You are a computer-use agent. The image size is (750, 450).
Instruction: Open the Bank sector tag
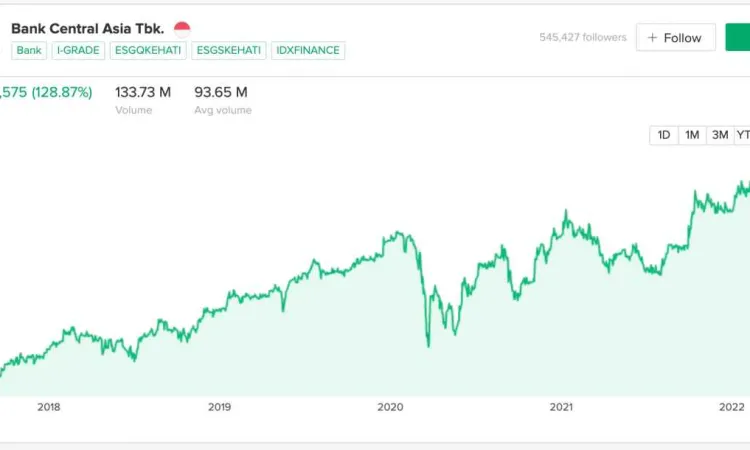pyautogui.click(x=29, y=50)
